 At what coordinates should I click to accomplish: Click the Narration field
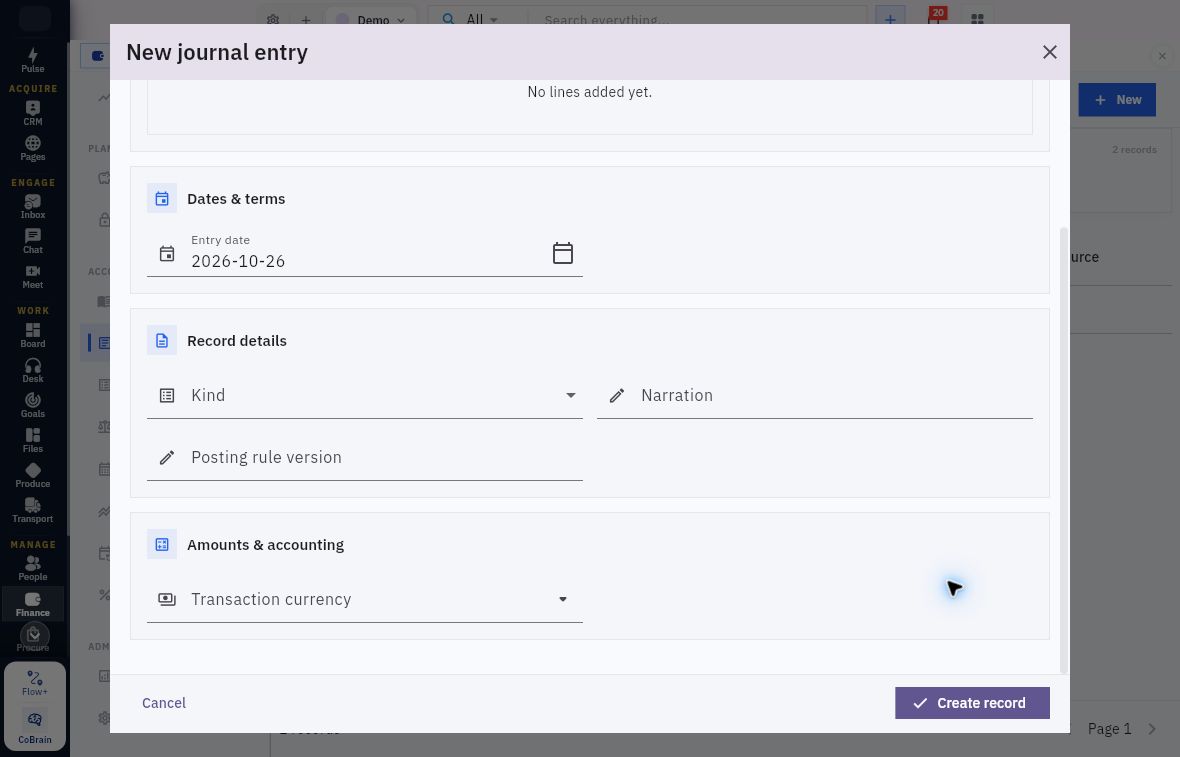[x=815, y=395]
